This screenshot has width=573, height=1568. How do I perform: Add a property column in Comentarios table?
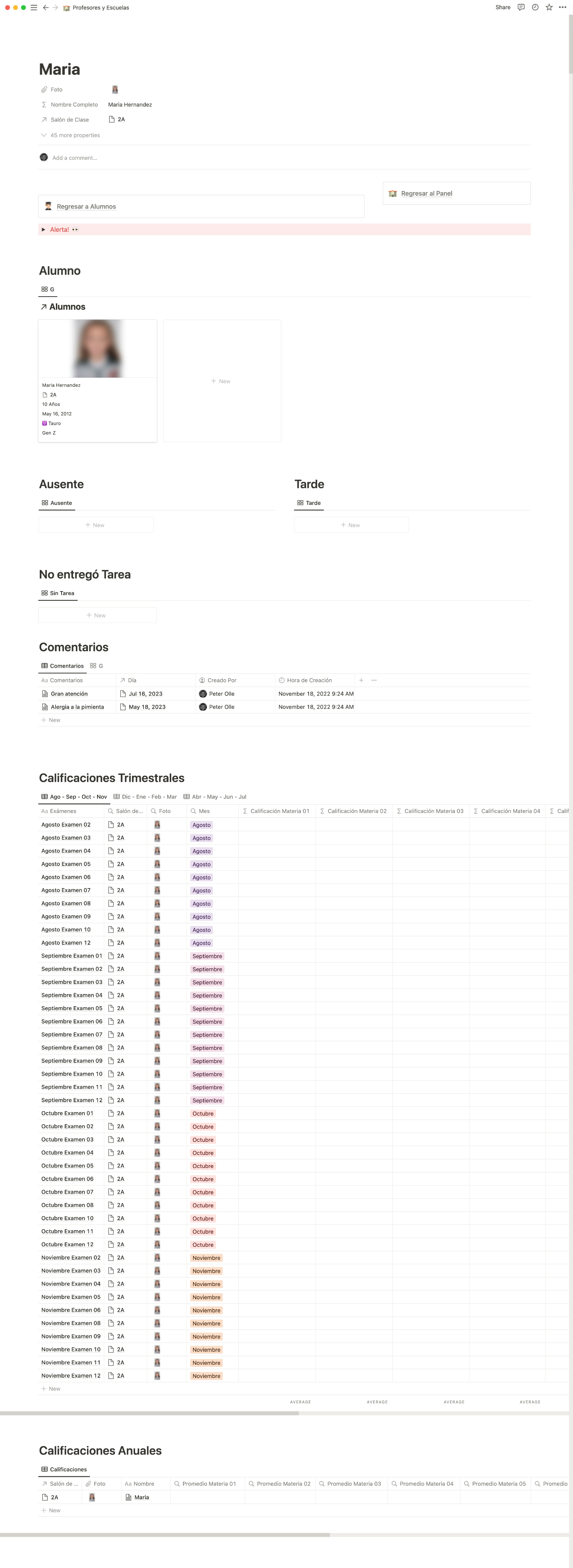point(361,680)
